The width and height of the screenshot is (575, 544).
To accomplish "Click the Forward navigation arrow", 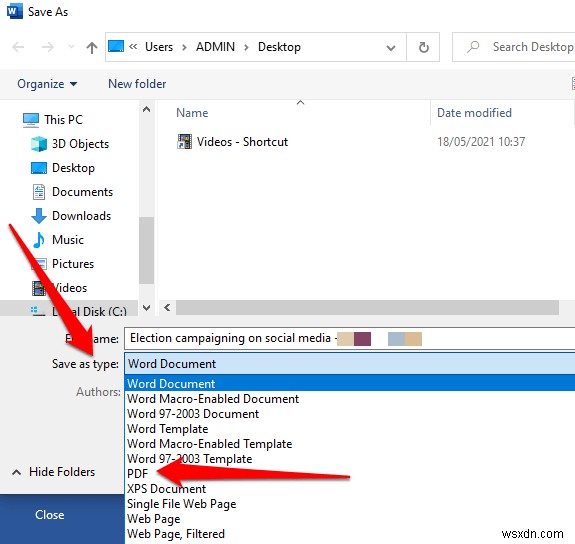I will coord(47,47).
